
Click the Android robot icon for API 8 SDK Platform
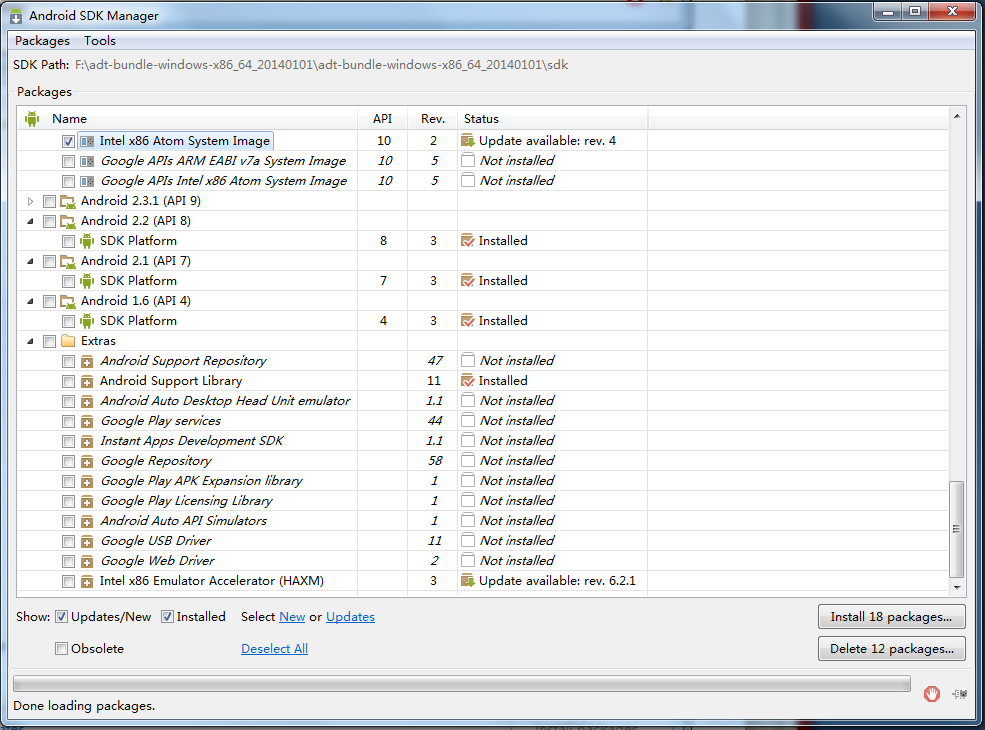(87, 241)
